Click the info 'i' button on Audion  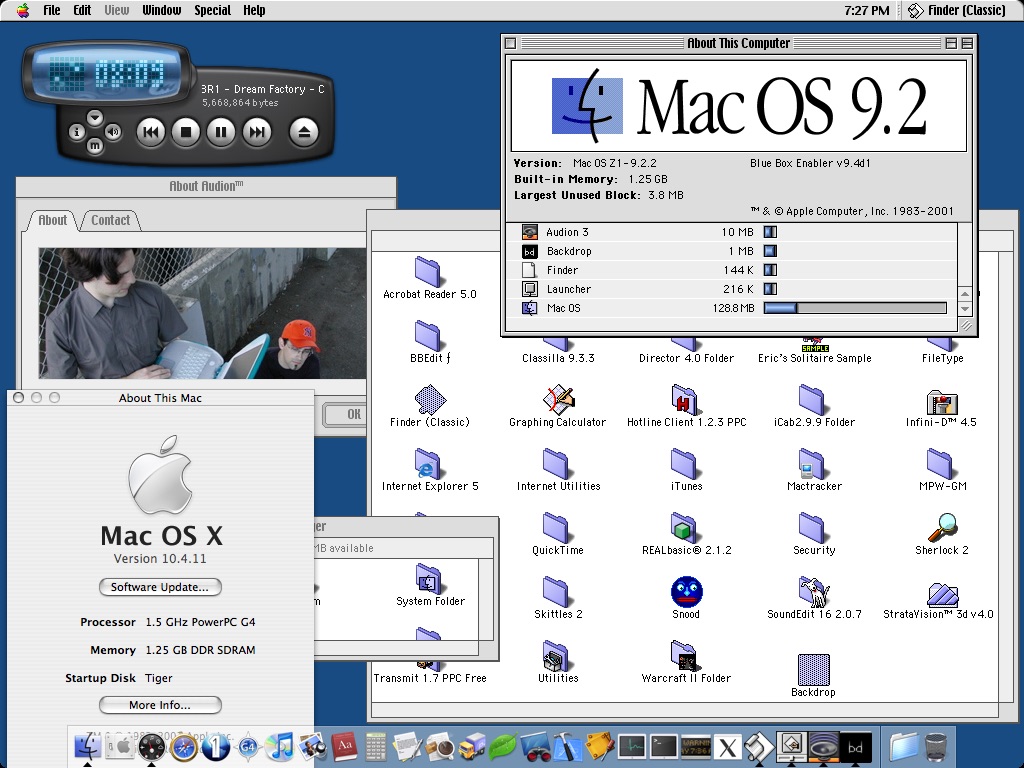point(77,132)
